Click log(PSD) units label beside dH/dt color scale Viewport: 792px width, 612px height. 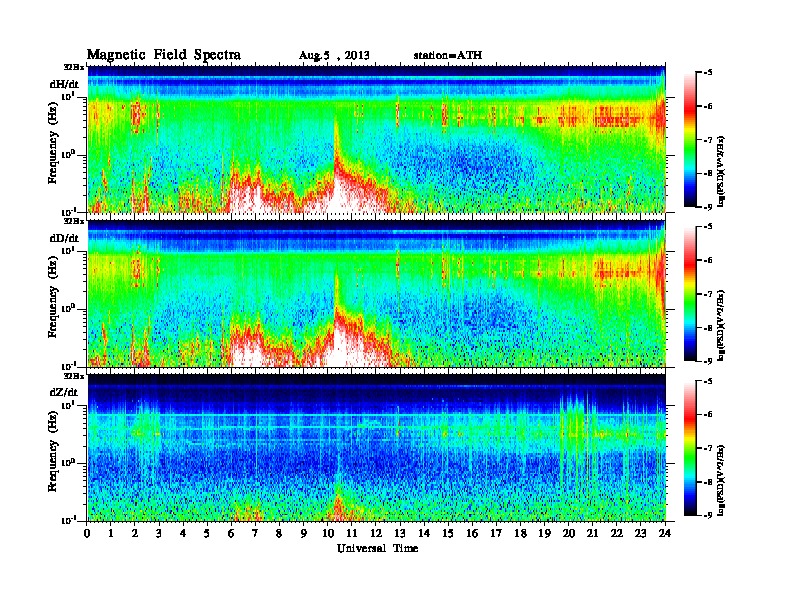pos(721,171)
